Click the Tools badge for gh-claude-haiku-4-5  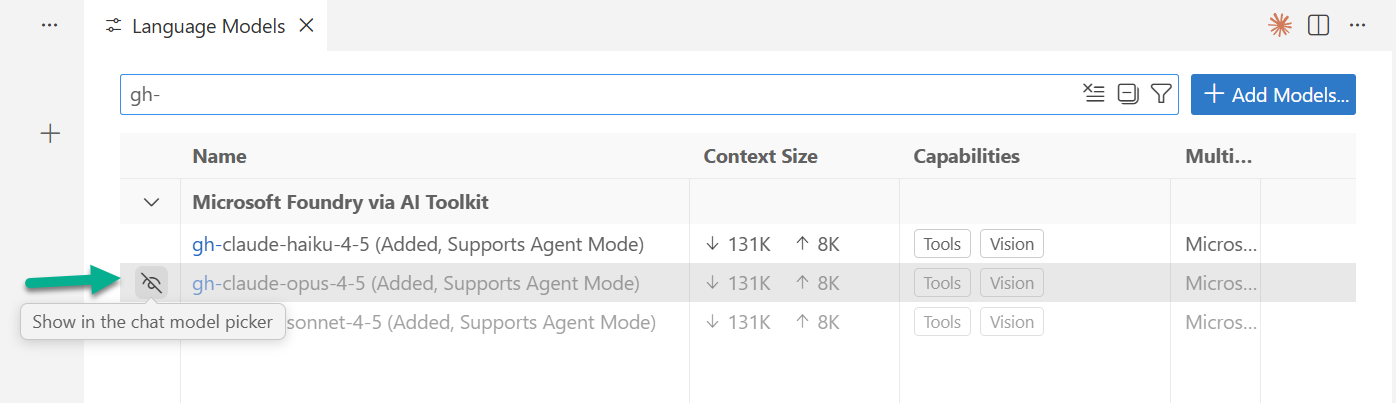click(x=942, y=244)
